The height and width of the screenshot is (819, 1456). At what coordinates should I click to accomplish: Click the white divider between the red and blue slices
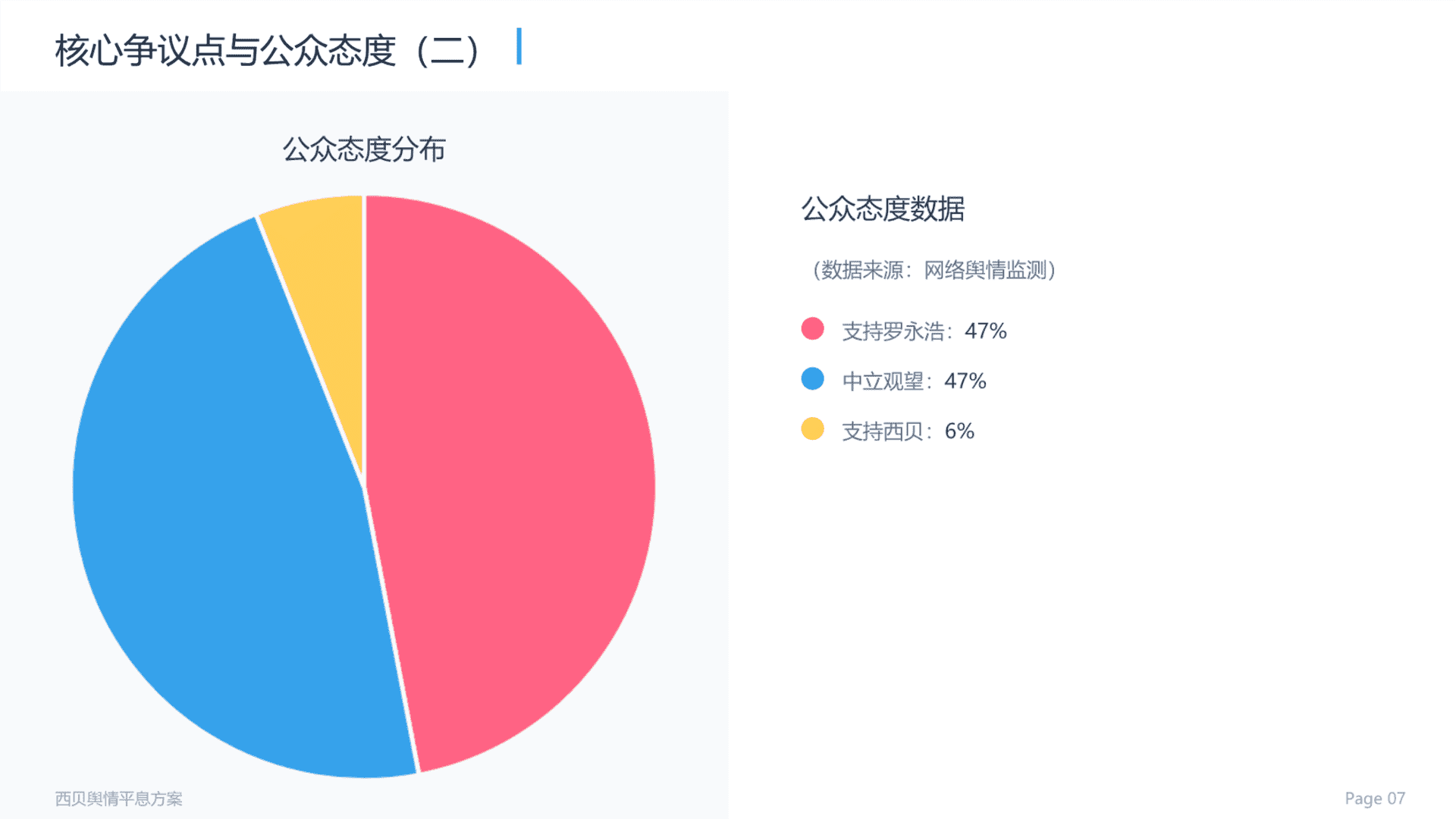pos(391,629)
